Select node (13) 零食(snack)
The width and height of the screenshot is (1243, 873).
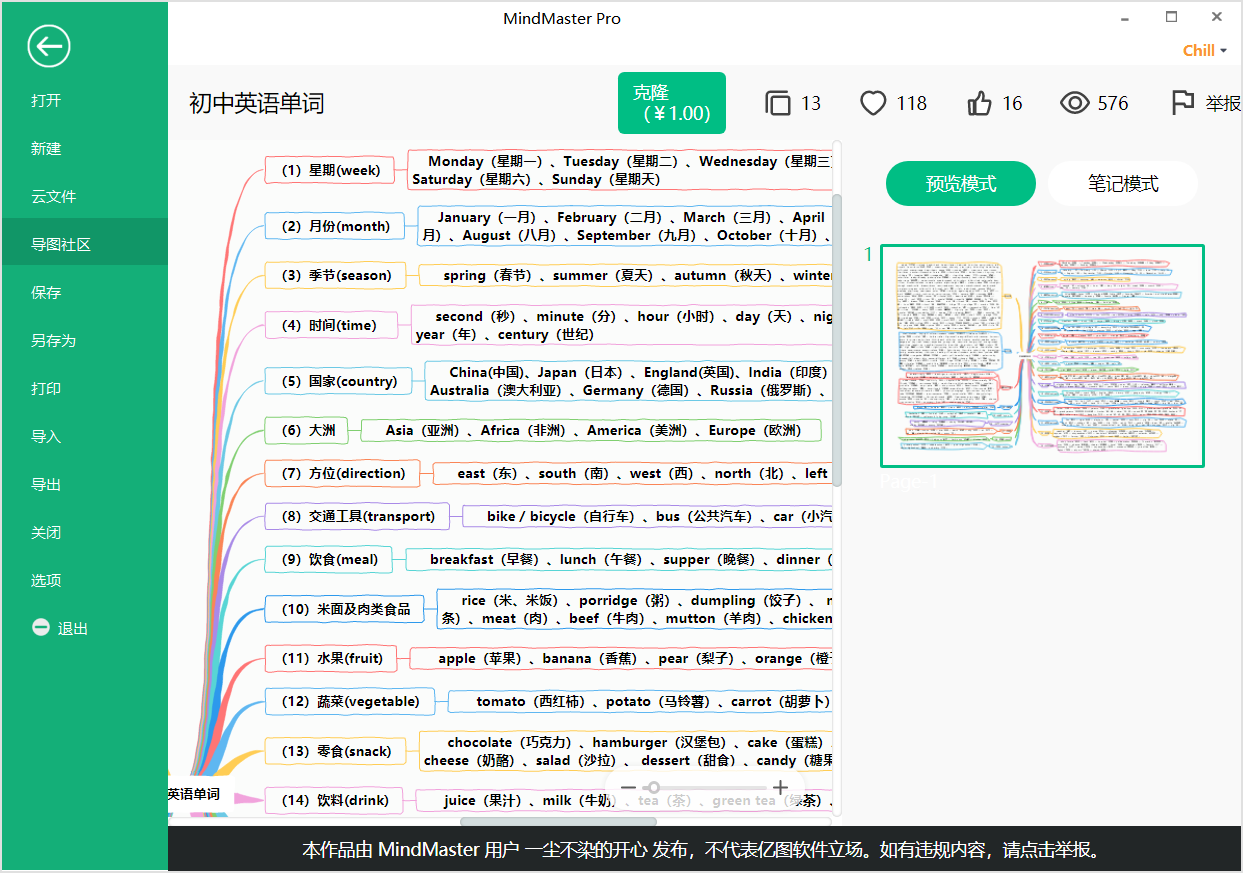tap(337, 751)
